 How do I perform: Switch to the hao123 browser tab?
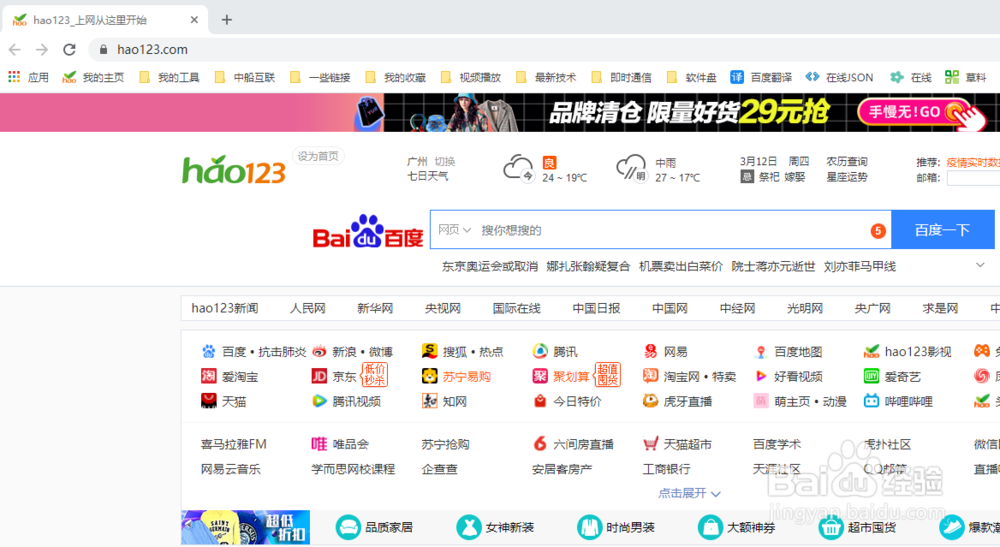(105, 20)
